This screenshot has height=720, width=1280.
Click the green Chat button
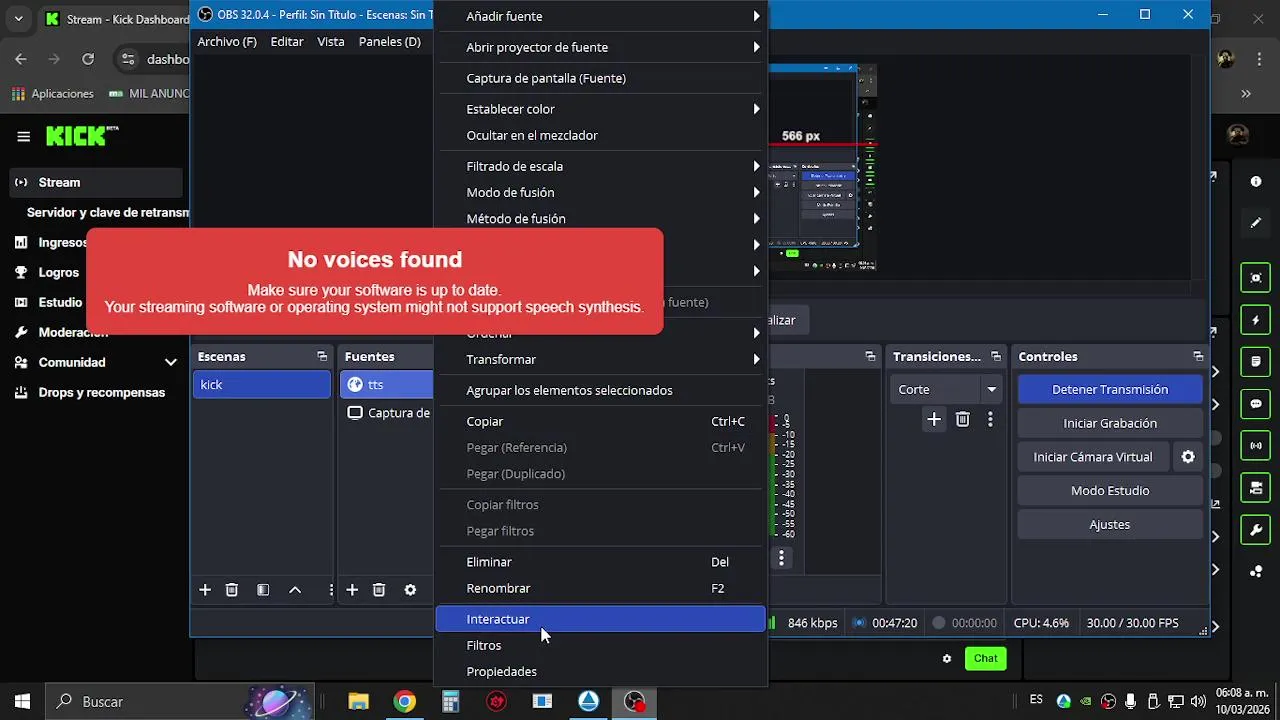coord(985,658)
